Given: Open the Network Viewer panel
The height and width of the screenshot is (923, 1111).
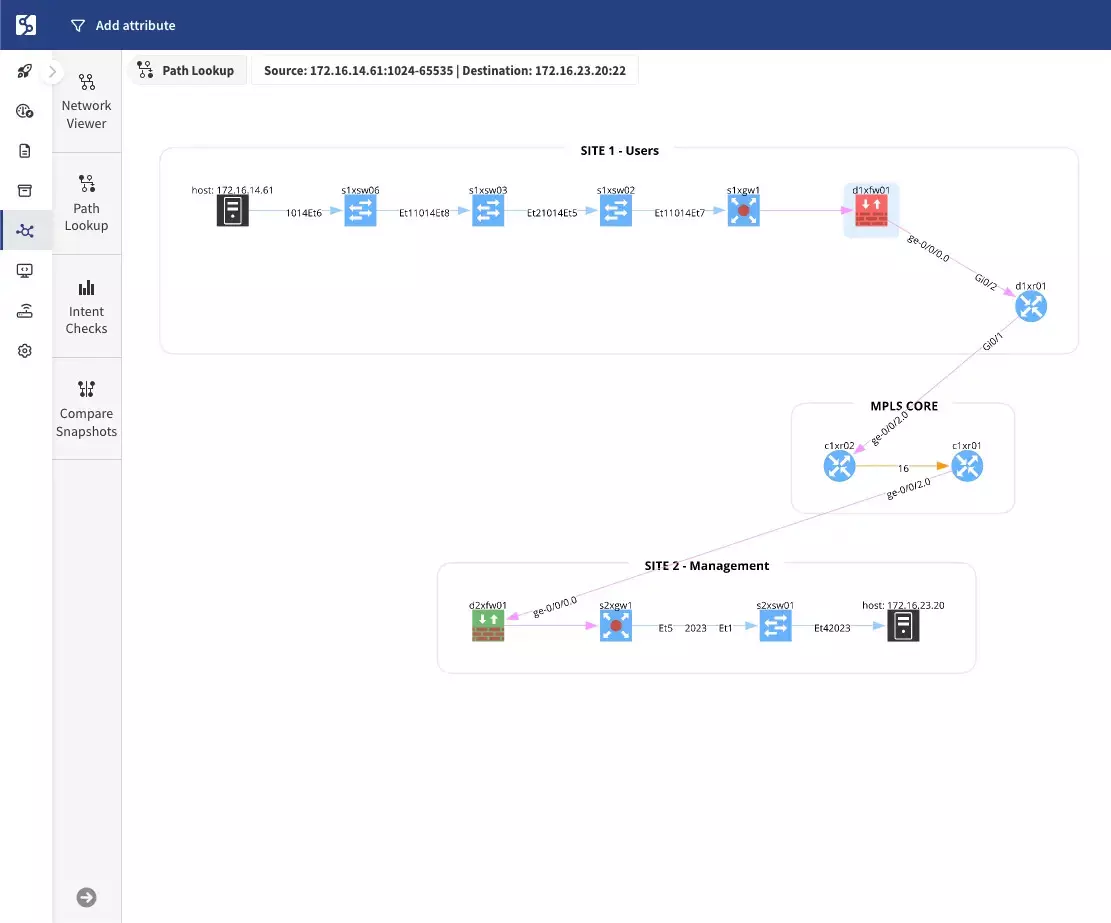Looking at the screenshot, I should 86,100.
